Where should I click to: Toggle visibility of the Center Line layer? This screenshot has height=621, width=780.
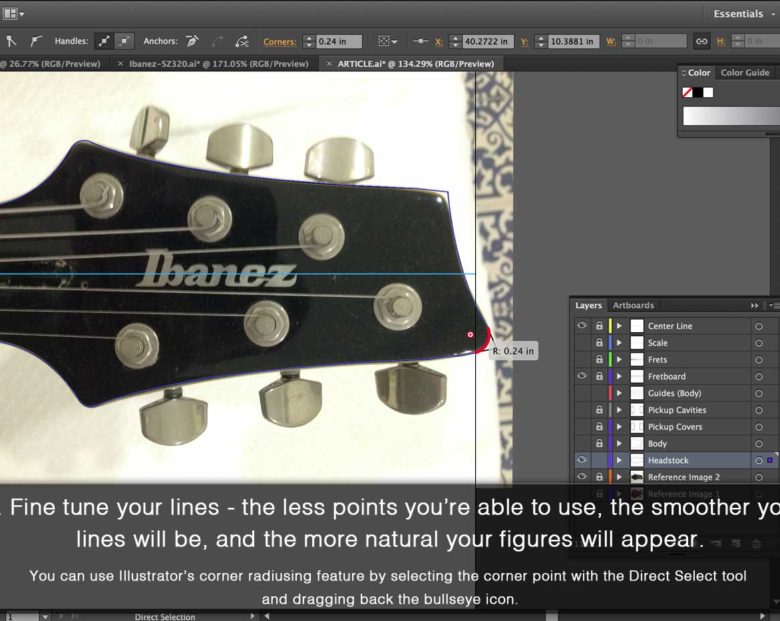582,326
